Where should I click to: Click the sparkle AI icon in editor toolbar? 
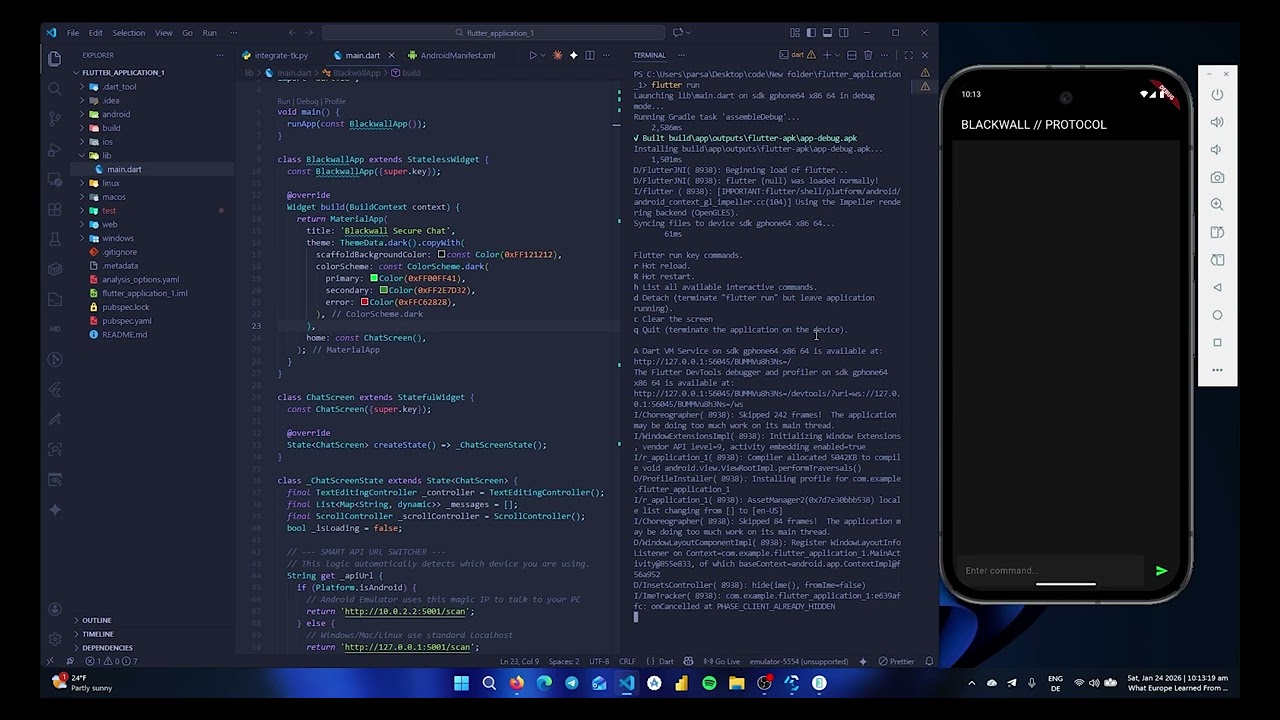click(x=573, y=55)
